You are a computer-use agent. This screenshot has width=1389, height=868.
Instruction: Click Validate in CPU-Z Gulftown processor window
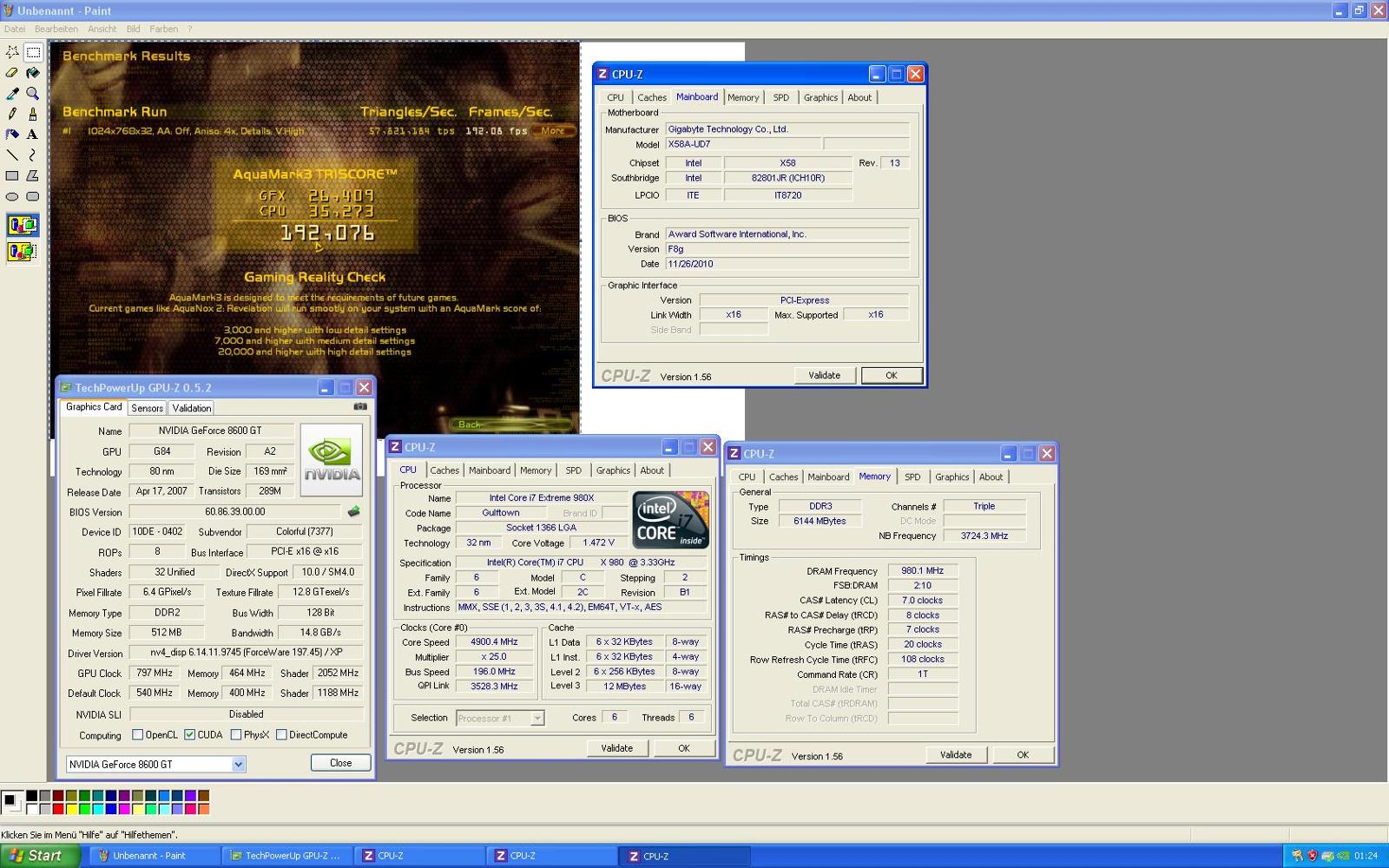(617, 748)
